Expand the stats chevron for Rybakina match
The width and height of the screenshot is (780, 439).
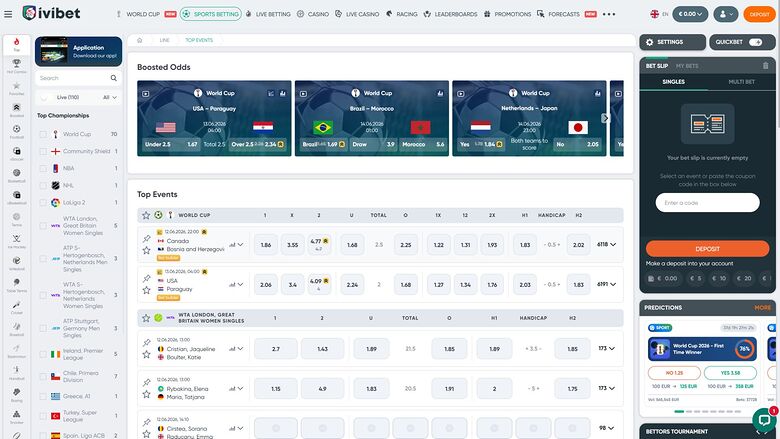pos(240,388)
